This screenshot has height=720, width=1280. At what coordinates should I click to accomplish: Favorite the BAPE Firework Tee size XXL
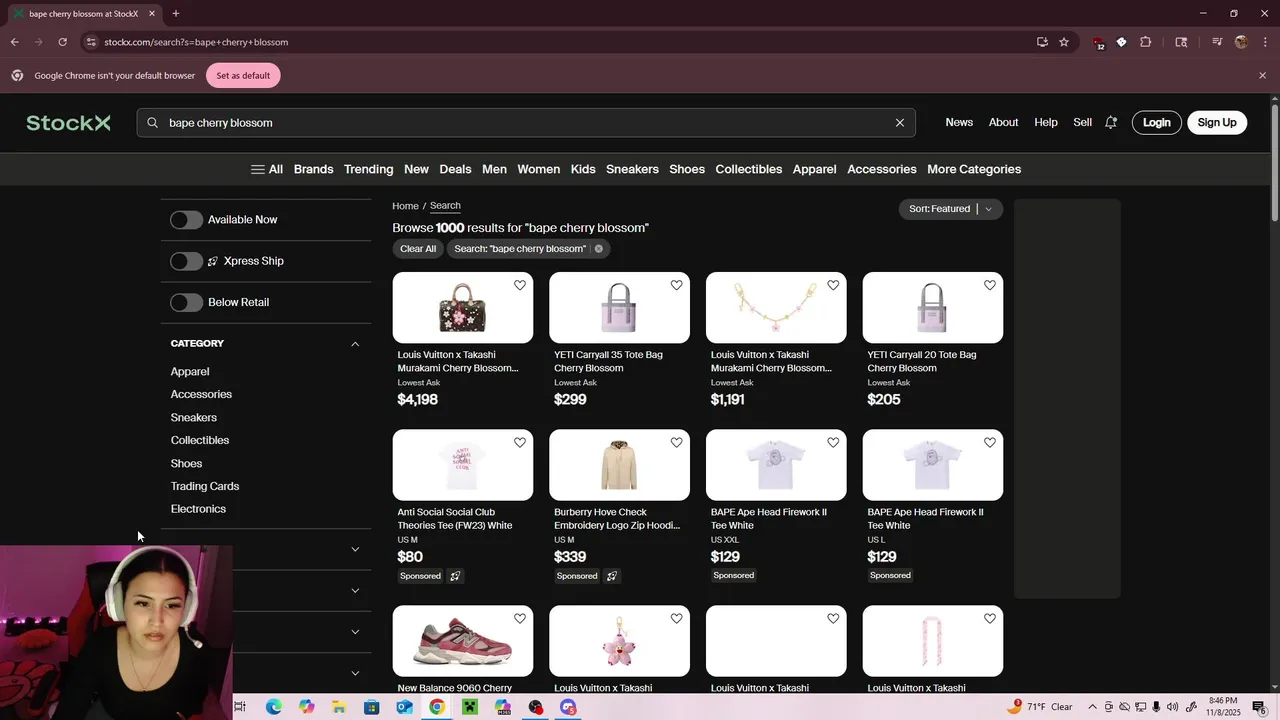[x=833, y=442]
